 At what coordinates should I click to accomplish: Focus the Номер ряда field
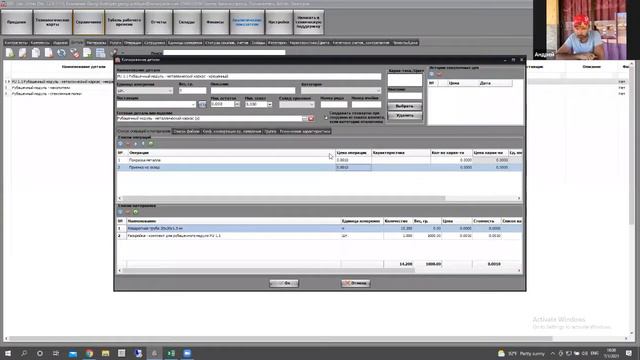tap(334, 104)
